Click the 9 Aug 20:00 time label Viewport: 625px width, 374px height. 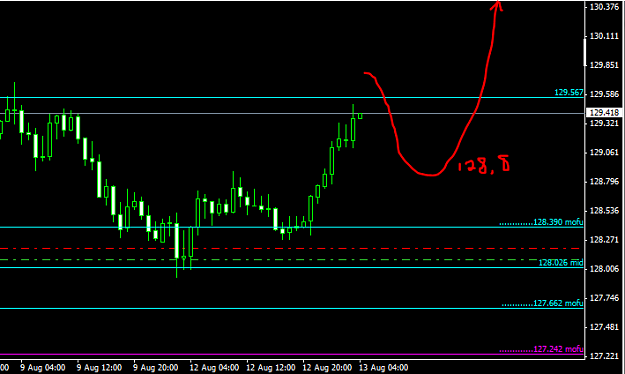155,367
